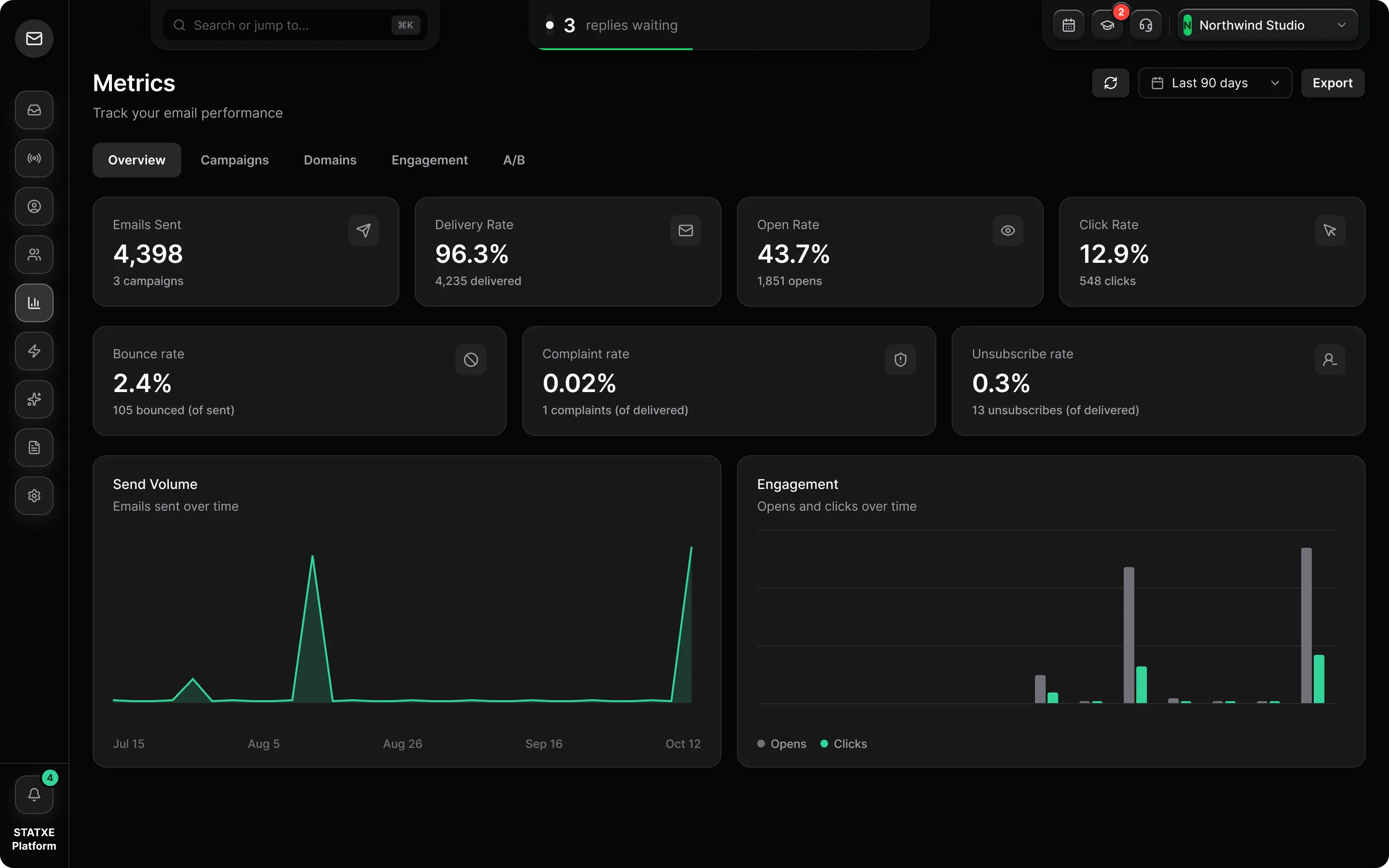The height and width of the screenshot is (868, 1389).
Task: Open the sparkles AI sidebar icon
Action: (x=34, y=399)
